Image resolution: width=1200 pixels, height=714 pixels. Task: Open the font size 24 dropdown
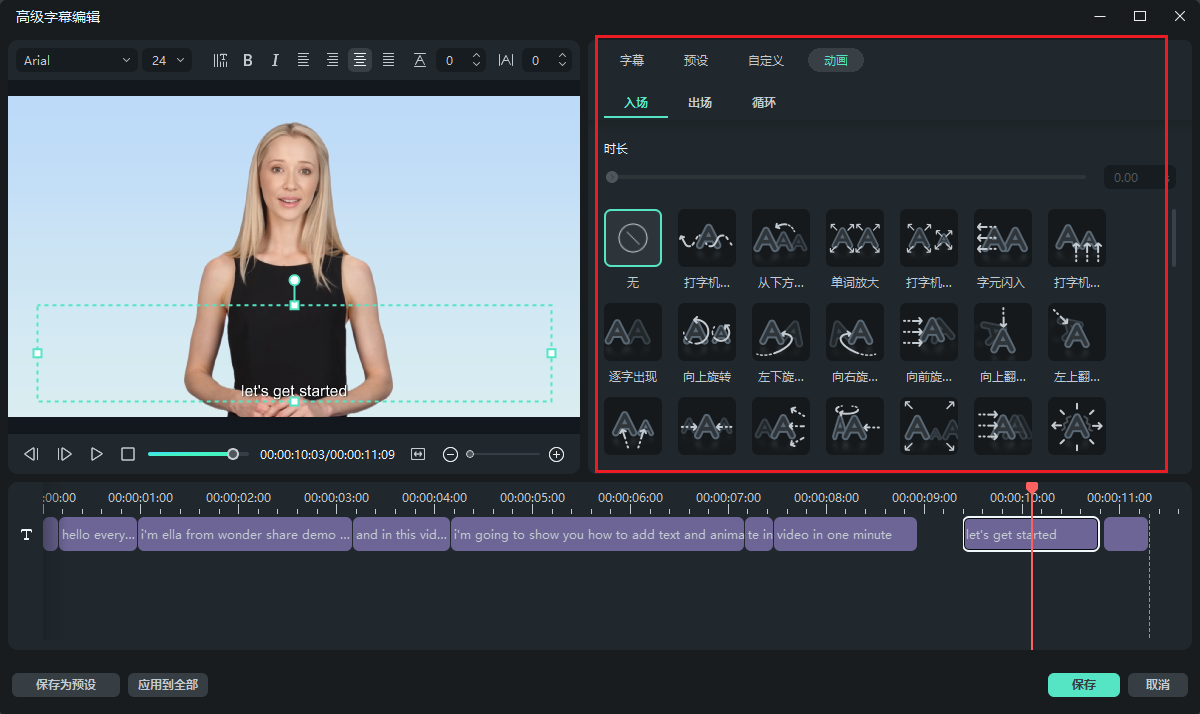pos(166,61)
